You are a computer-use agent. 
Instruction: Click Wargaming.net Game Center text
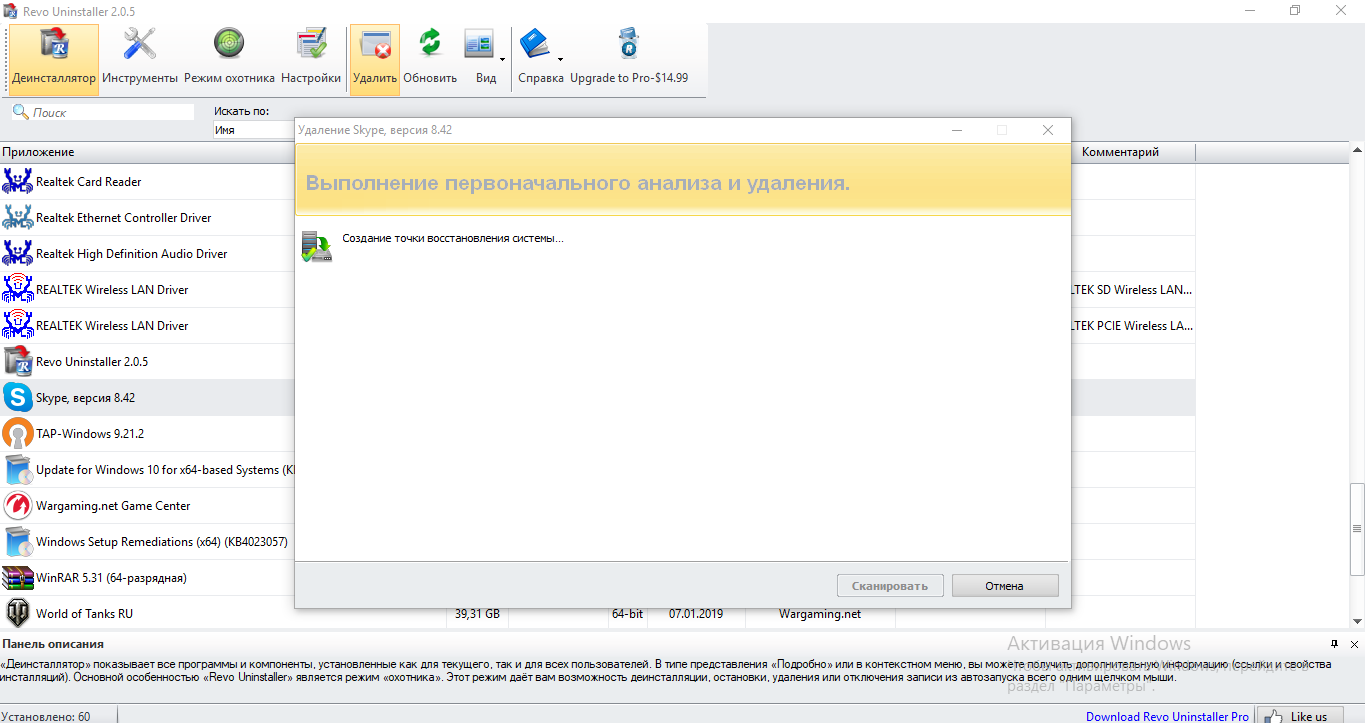coord(113,506)
